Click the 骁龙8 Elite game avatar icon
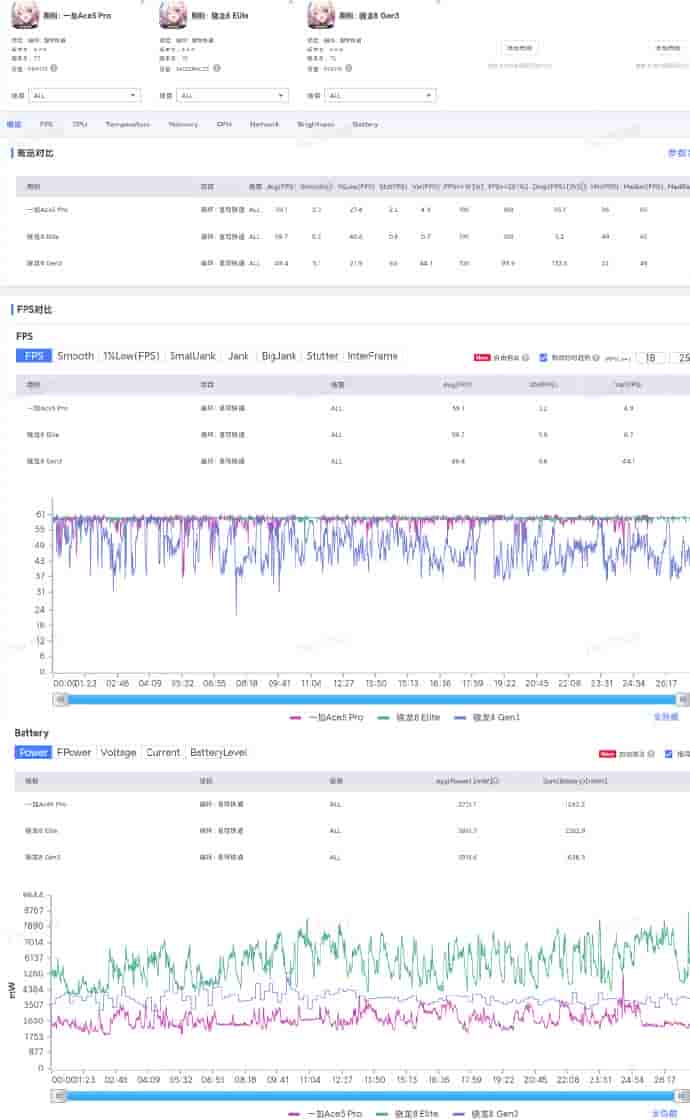The image size is (690, 1120). [173, 14]
